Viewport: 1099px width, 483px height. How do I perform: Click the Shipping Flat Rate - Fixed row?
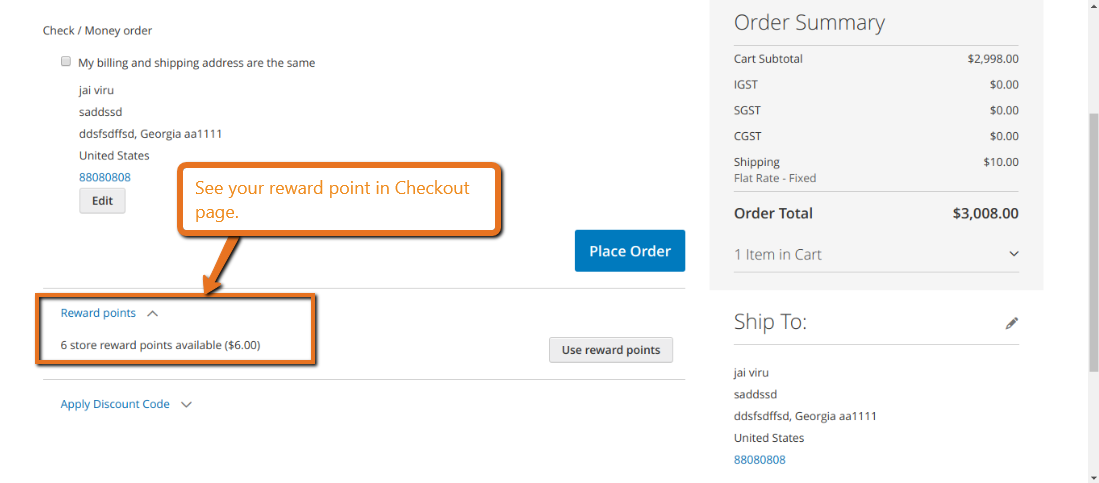pyautogui.click(x=876, y=170)
